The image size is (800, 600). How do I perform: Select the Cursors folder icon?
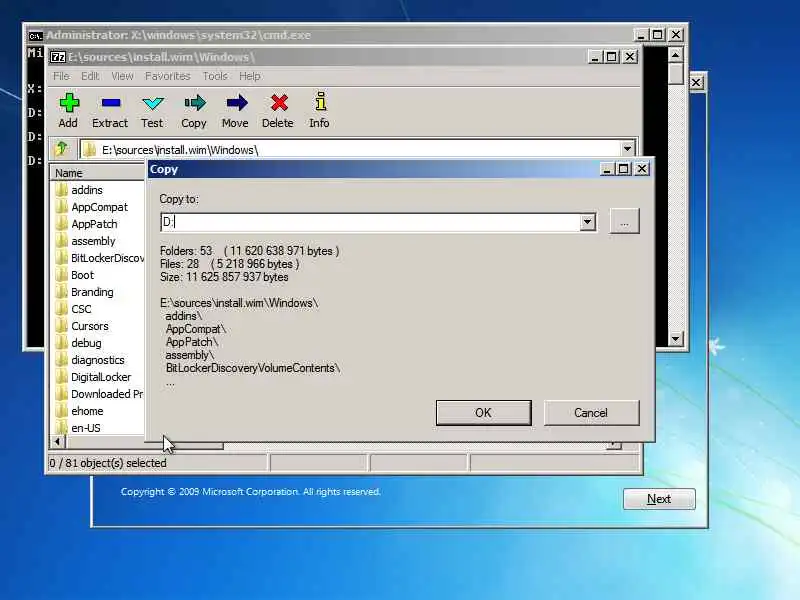pos(61,326)
